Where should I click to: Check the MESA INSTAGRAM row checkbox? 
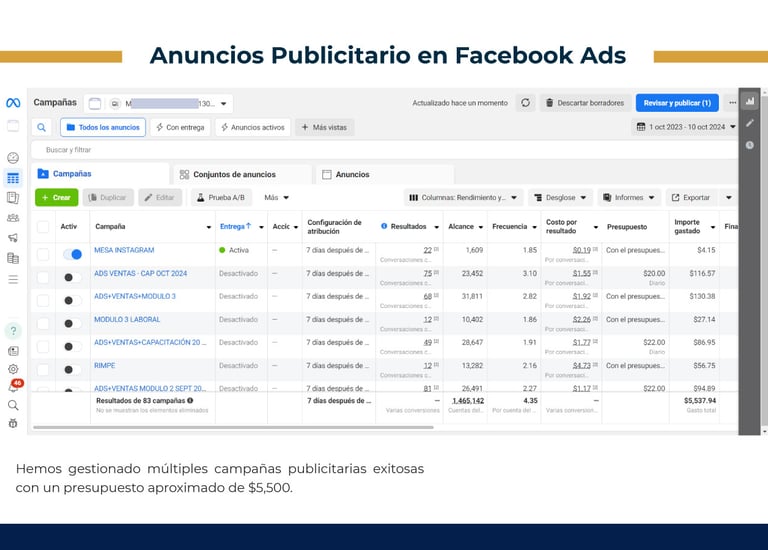[x=43, y=254]
